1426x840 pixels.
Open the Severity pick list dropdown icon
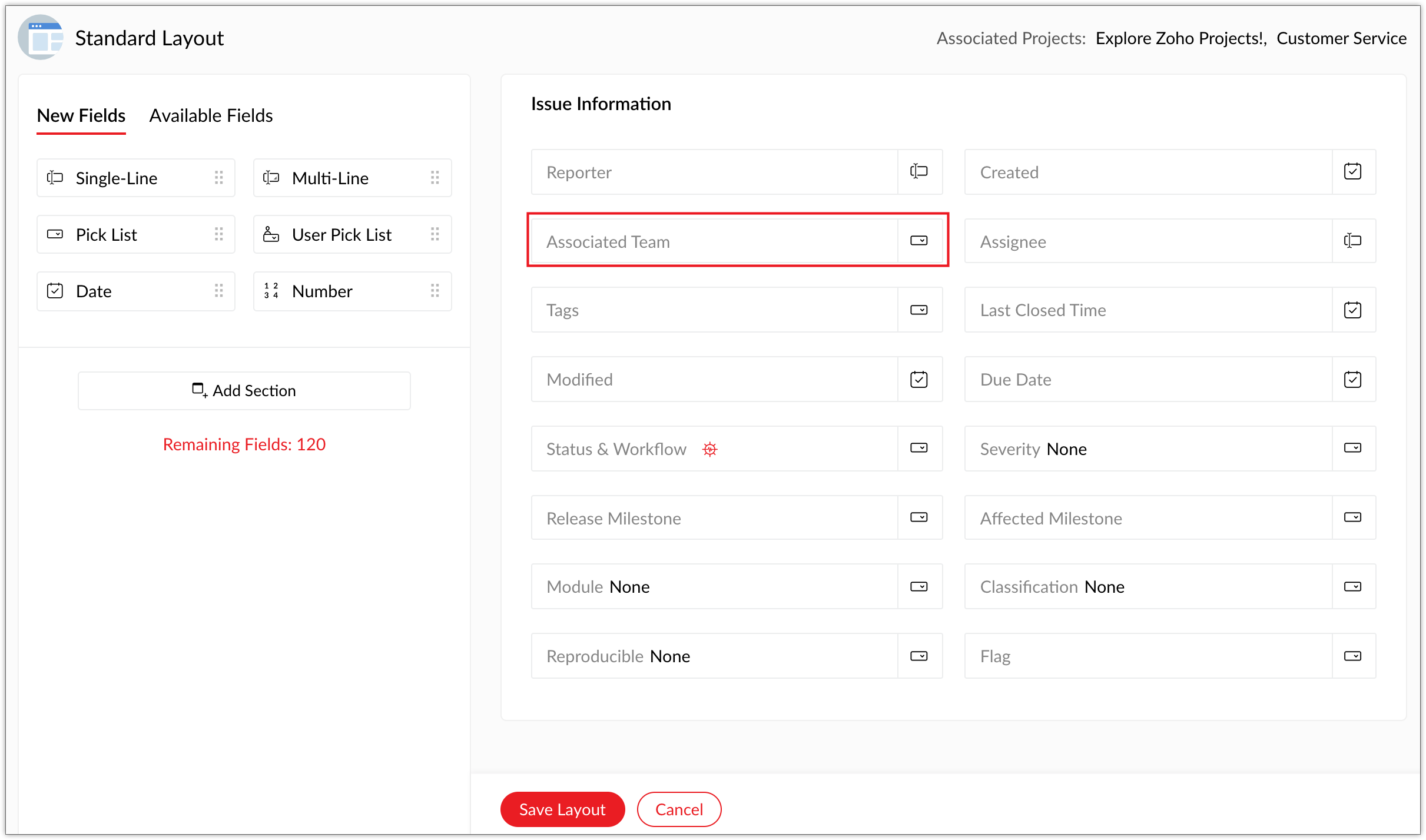pos(1352,449)
